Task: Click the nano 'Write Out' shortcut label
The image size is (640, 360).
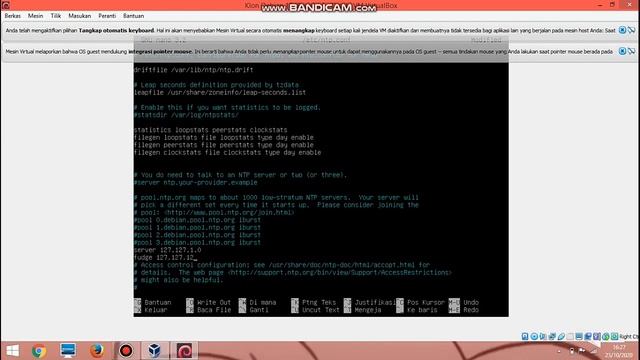Action: point(214,302)
